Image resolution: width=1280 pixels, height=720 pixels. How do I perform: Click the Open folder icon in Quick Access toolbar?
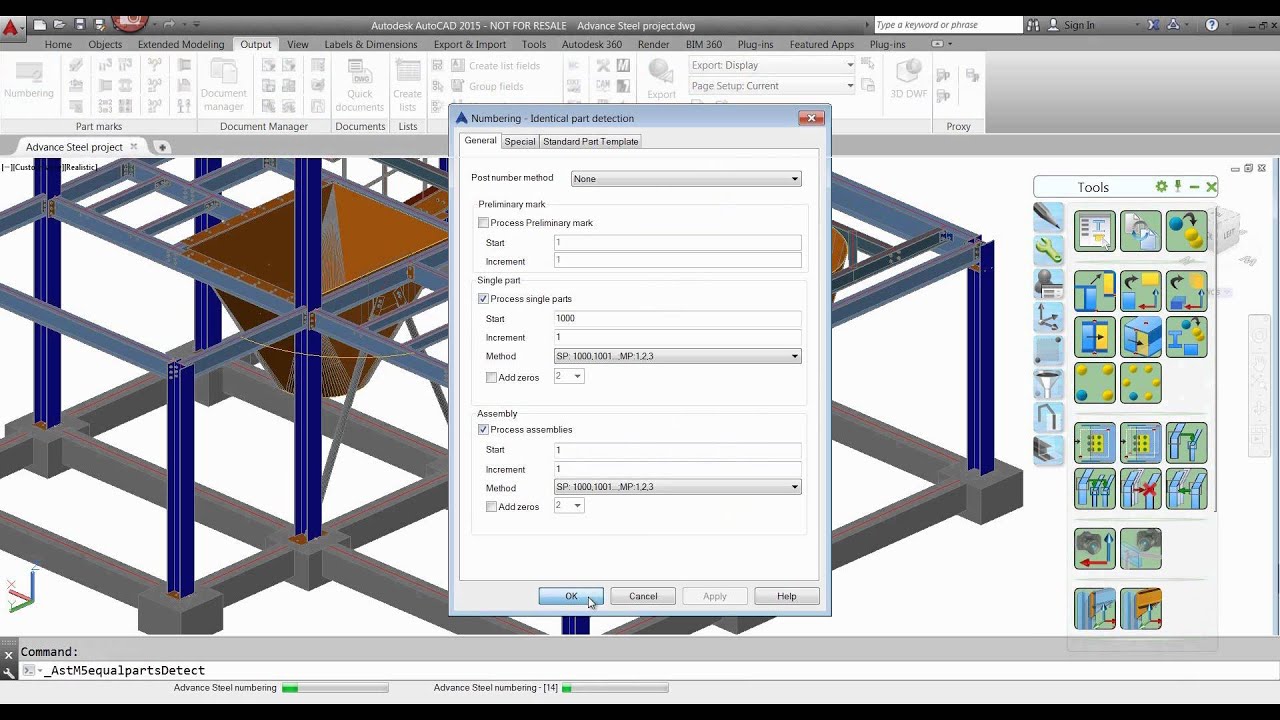coord(60,24)
